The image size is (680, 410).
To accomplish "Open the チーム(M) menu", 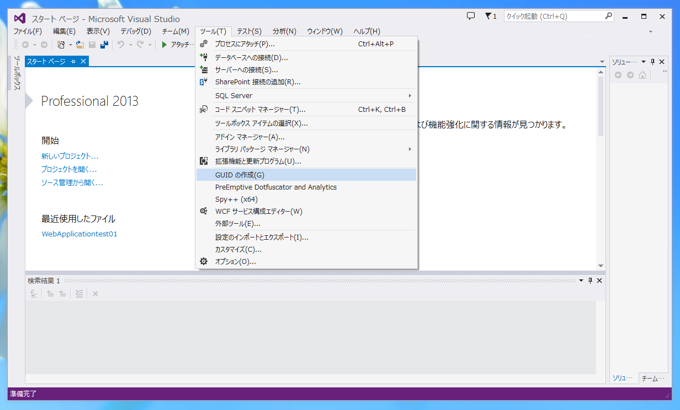I will tap(176, 31).
